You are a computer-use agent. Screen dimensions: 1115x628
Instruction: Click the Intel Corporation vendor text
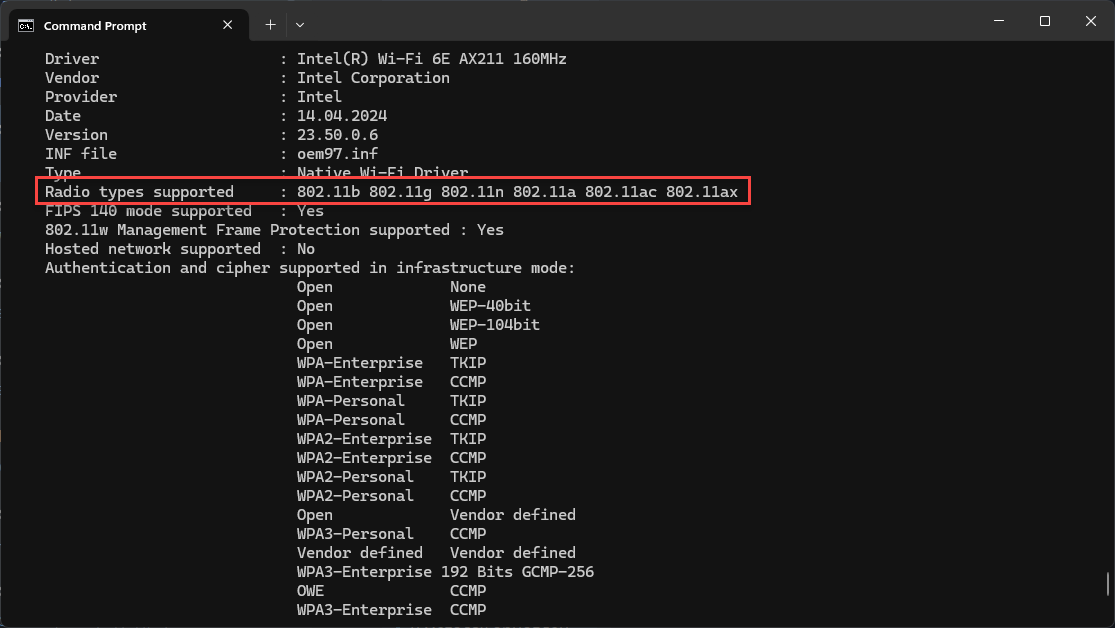[373, 78]
